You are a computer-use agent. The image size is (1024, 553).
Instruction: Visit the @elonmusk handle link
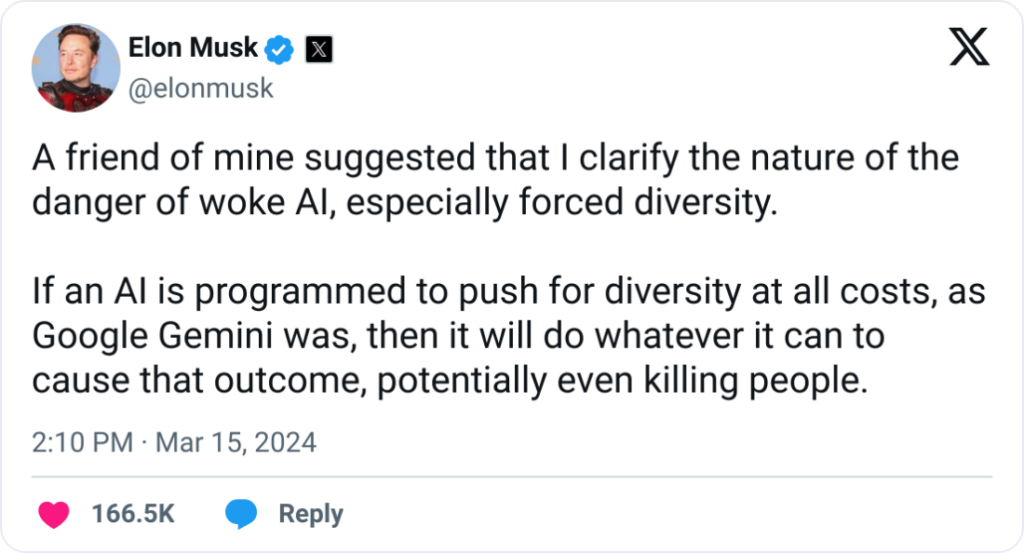(200, 88)
